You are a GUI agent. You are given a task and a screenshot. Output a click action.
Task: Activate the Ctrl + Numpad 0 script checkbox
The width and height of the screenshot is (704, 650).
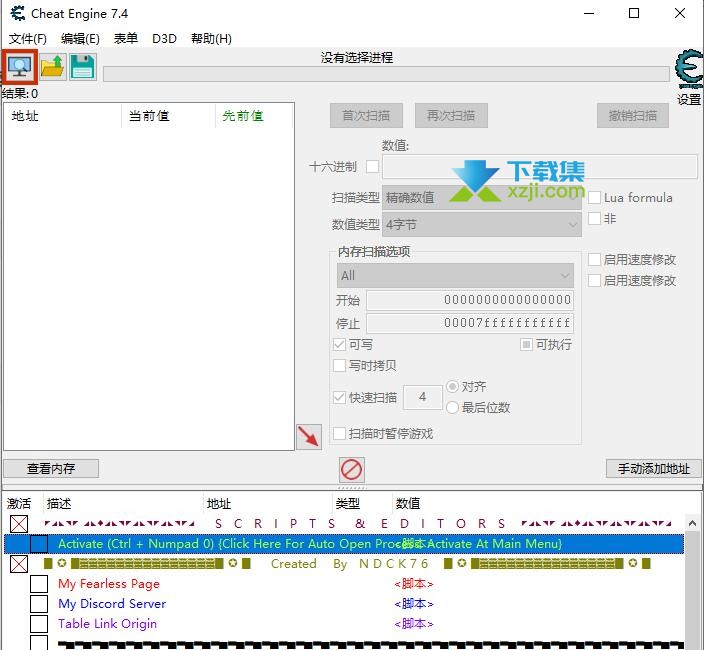pos(39,544)
